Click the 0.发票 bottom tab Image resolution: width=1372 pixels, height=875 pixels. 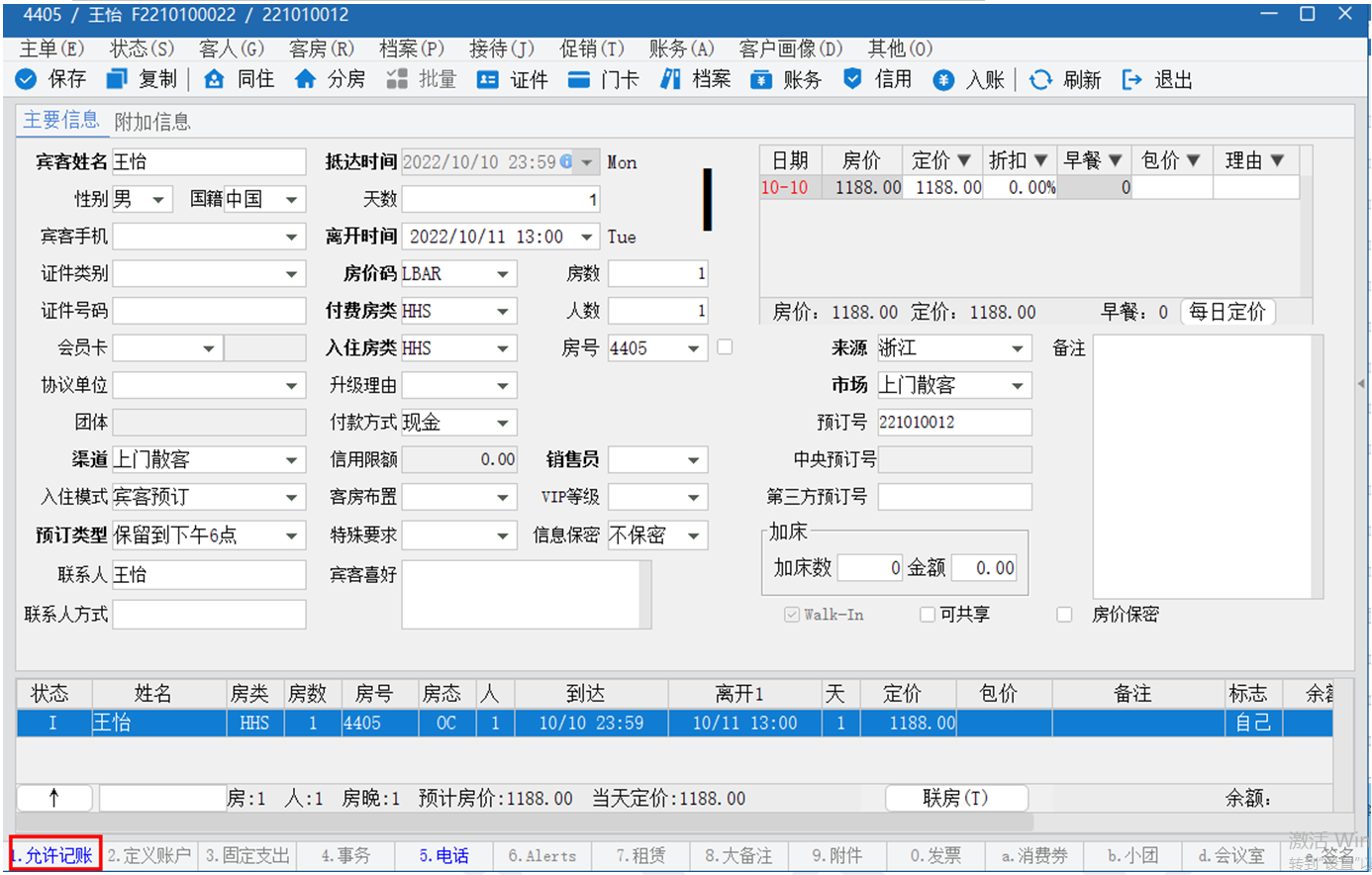(x=935, y=855)
